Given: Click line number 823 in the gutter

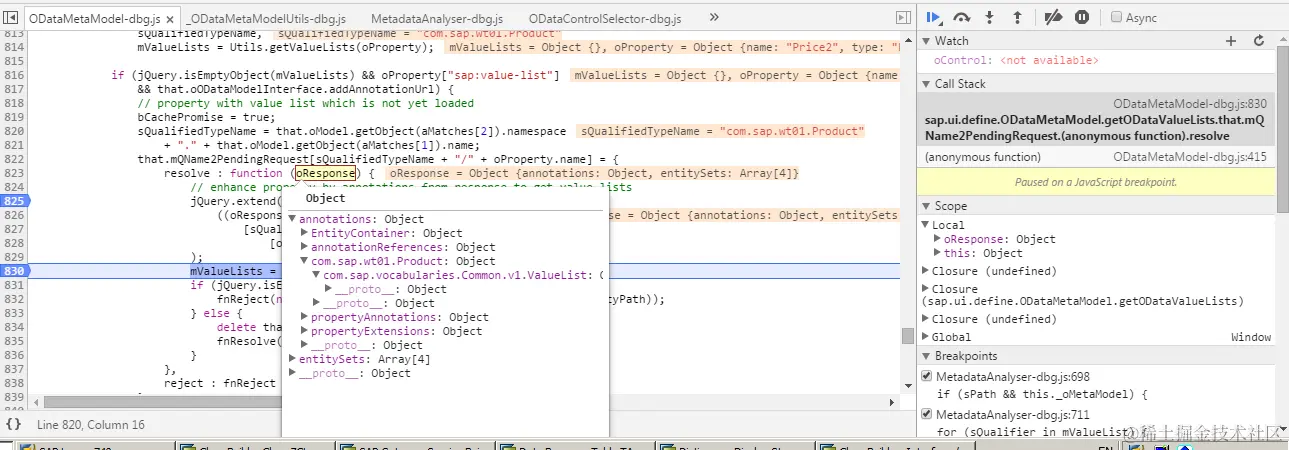Looking at the screenshot, I should coord(14,173).
